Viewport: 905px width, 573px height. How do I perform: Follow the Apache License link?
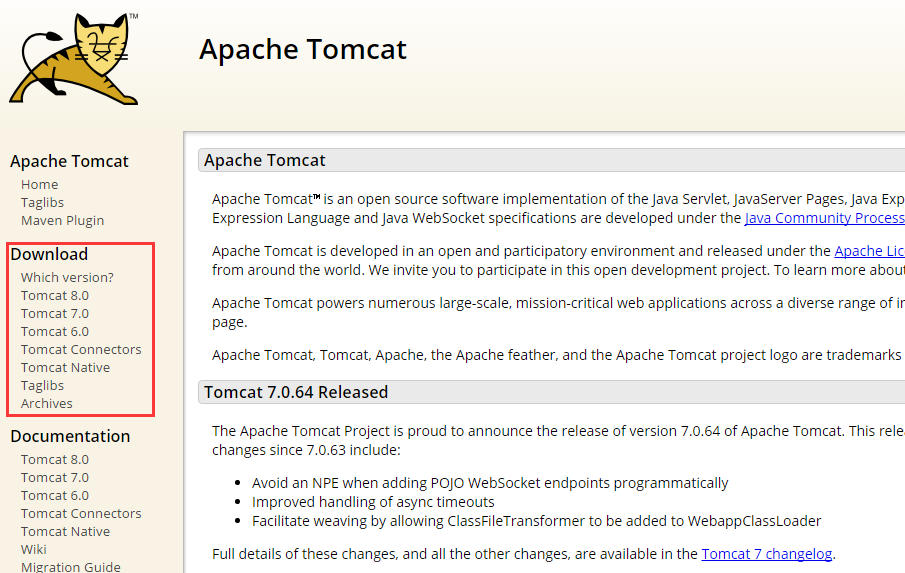(869, 251)
